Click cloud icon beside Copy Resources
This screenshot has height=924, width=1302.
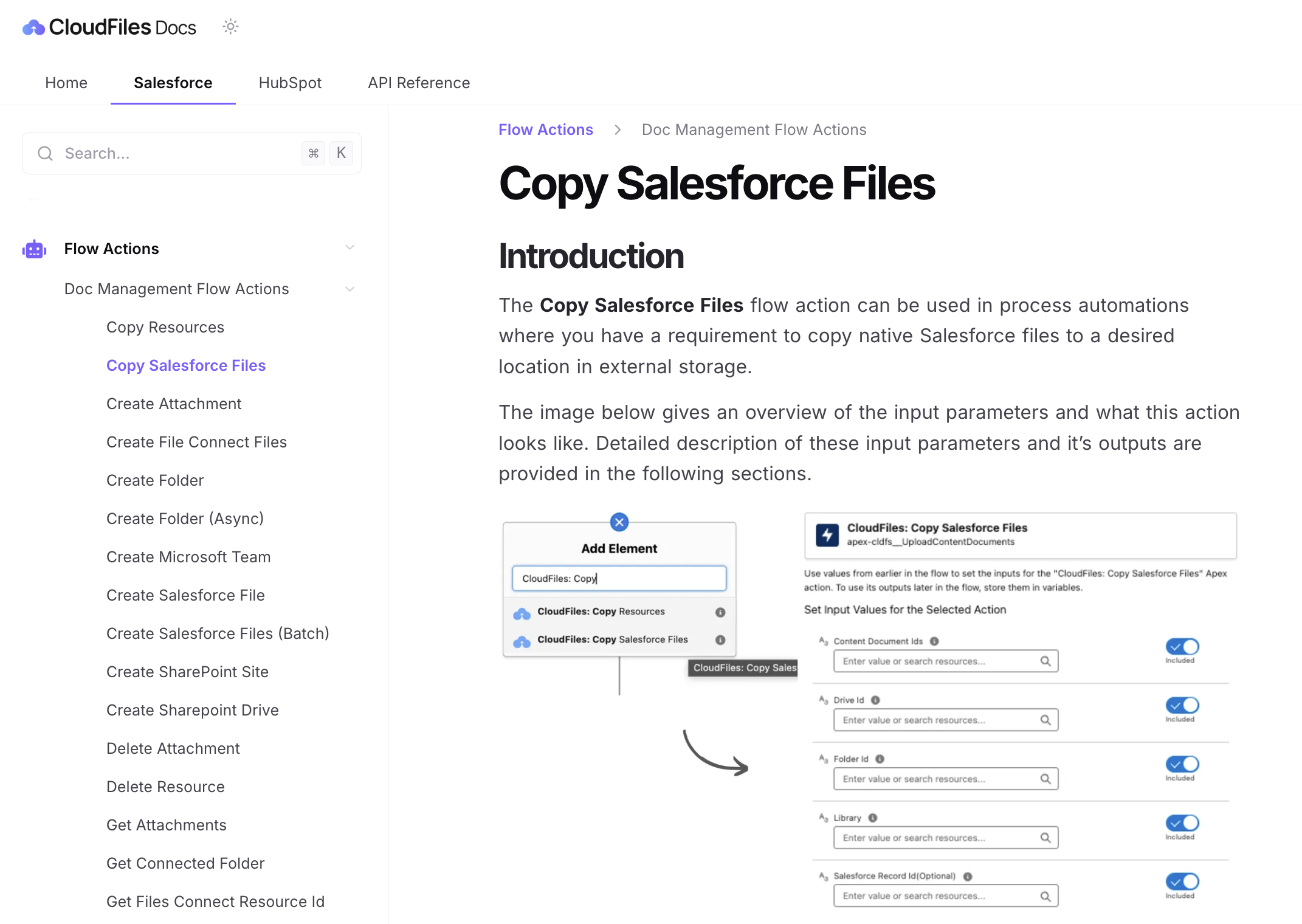point(522,613)
